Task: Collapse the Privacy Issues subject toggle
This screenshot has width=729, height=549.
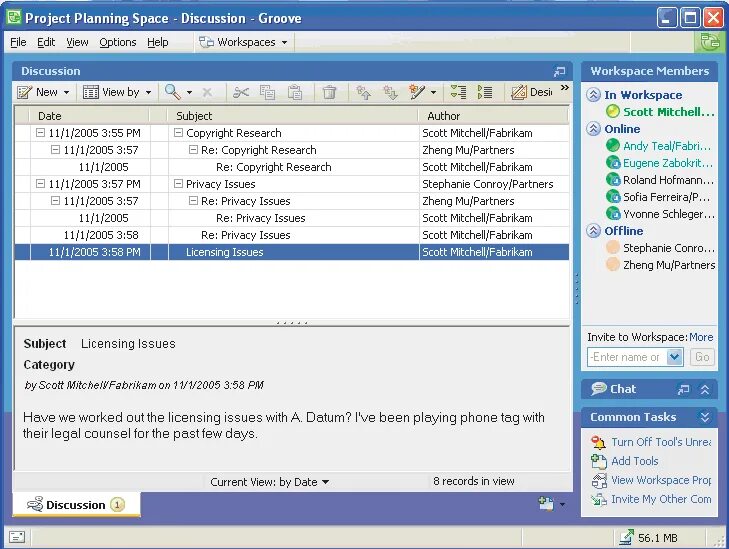Action: (x=178, y=184)
